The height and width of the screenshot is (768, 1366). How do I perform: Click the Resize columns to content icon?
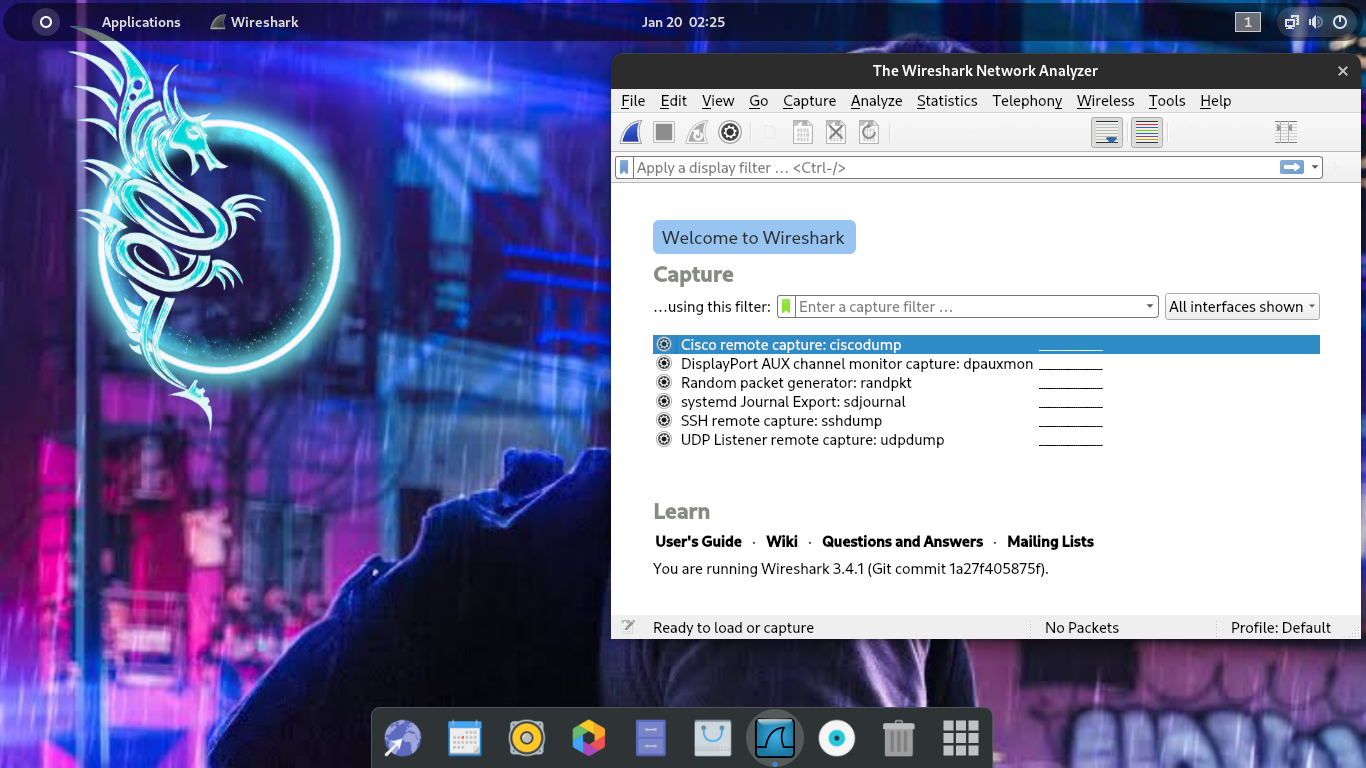coord(1286,132)
